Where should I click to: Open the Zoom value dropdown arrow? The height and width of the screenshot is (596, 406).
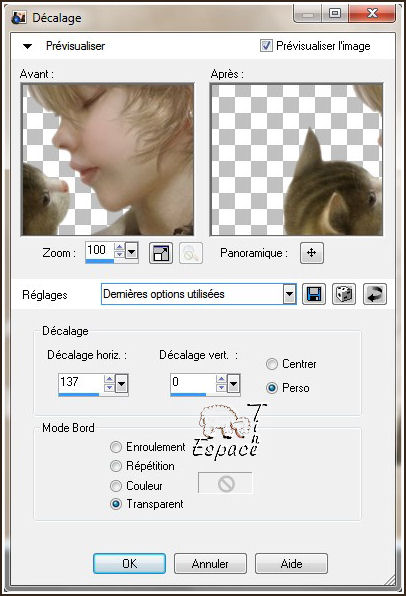(132, 251)
